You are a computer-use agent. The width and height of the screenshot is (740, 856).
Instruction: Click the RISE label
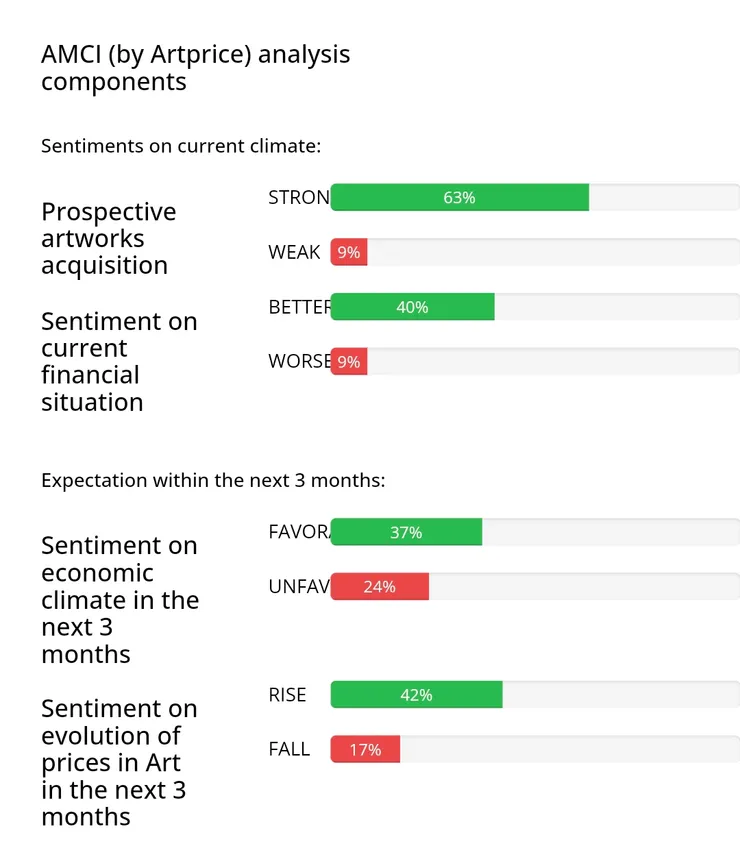tap(287, 695)
